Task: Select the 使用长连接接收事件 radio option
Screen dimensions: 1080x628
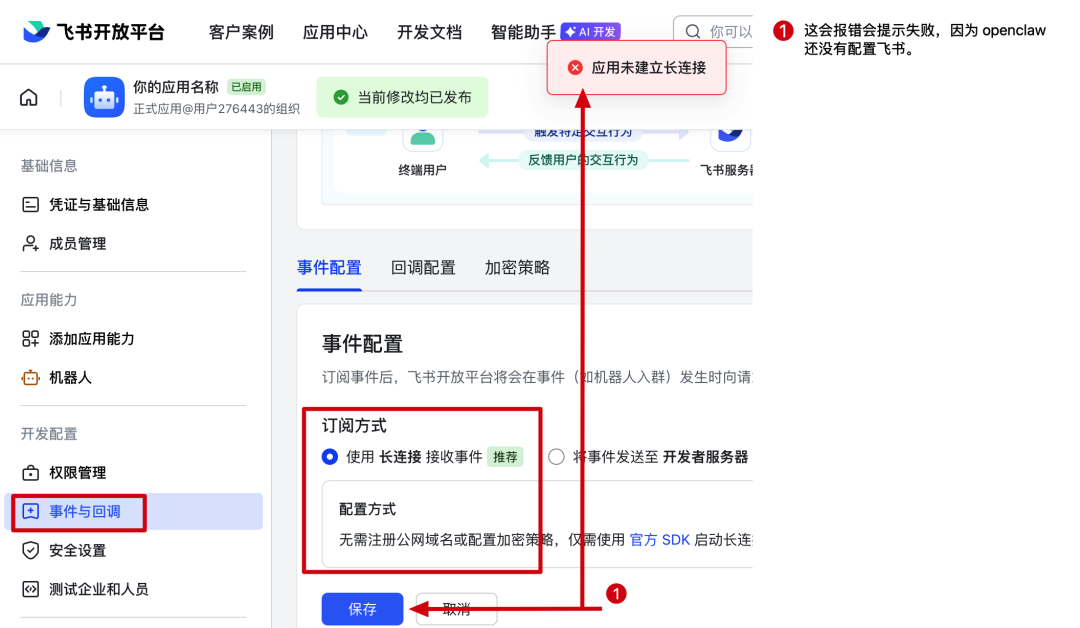Action: click(x=330, y=457)
